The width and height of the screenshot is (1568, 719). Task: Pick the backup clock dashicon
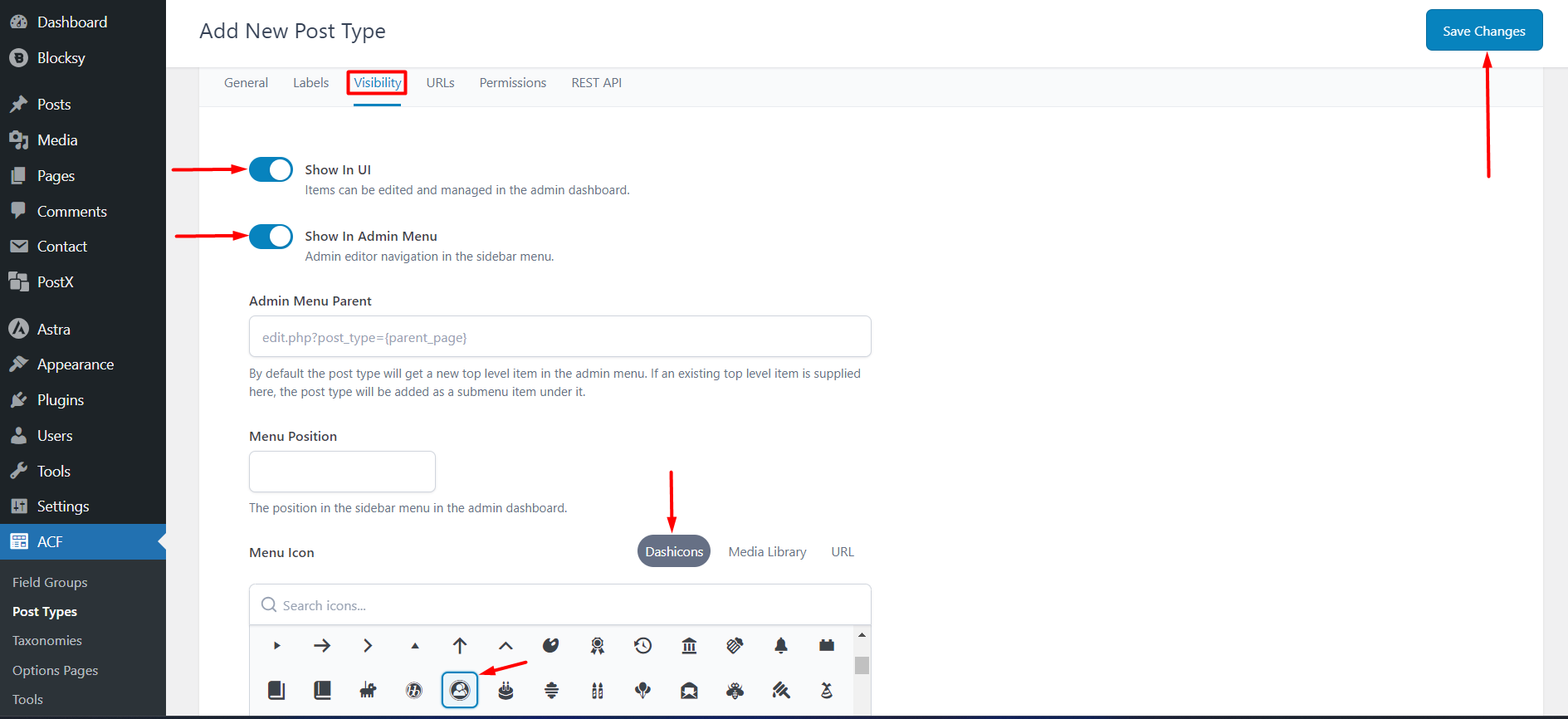642,646
